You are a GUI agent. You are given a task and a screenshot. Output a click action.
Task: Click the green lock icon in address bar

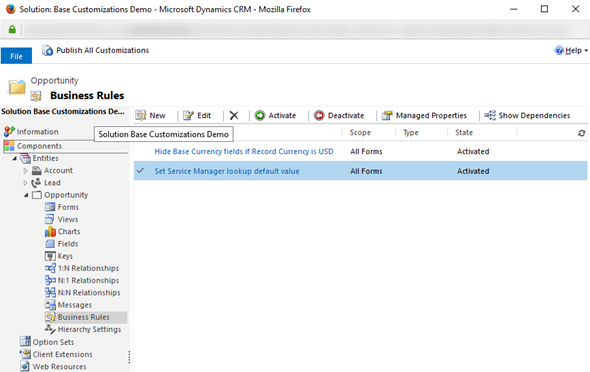pos(12,29)
